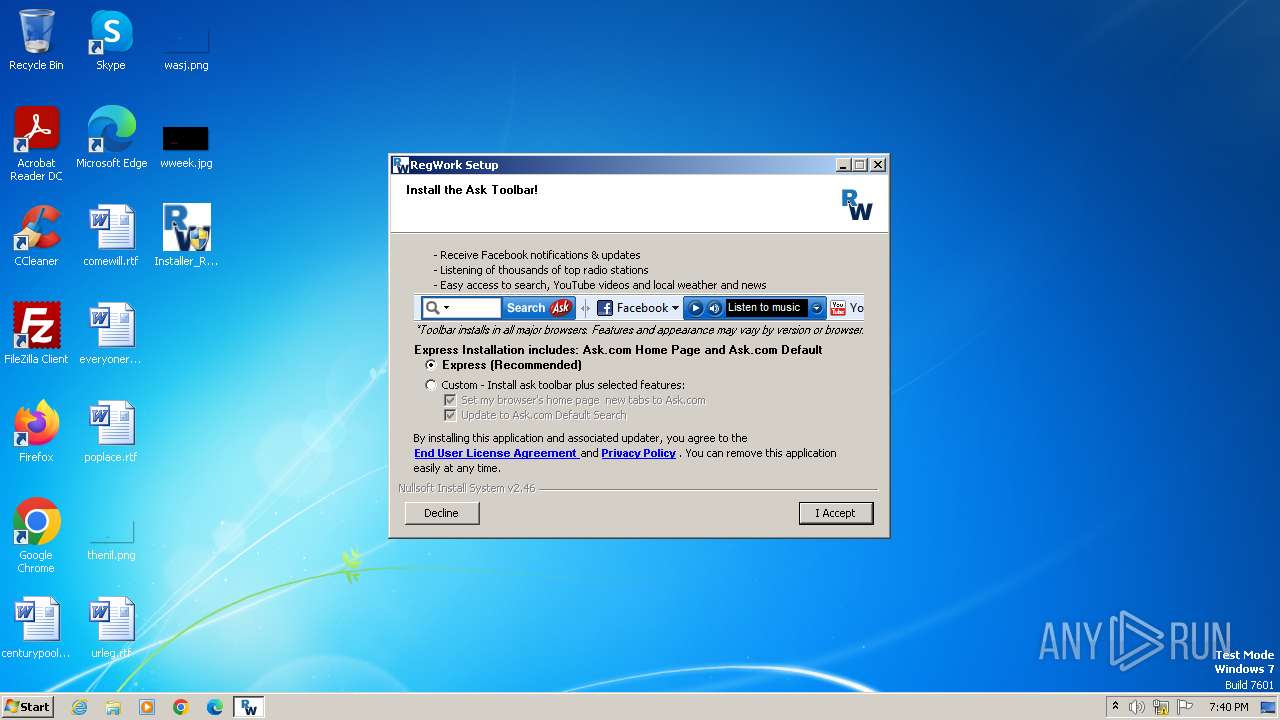
Task: Click the RegWork taskbar button
Action: pos(249,707)
